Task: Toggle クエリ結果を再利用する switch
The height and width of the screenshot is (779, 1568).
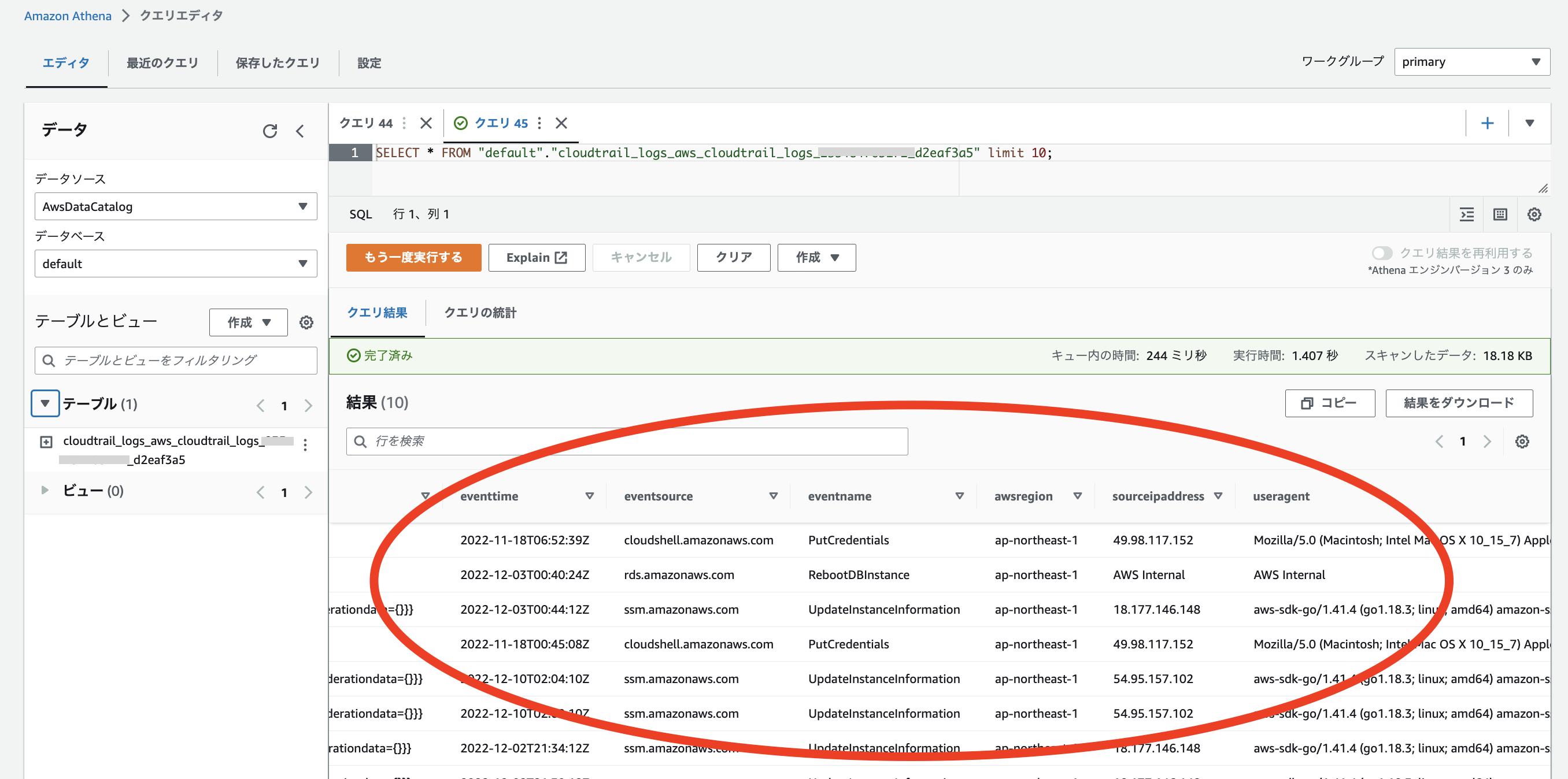Action: pyautogui.click(x=1382, y=253)
